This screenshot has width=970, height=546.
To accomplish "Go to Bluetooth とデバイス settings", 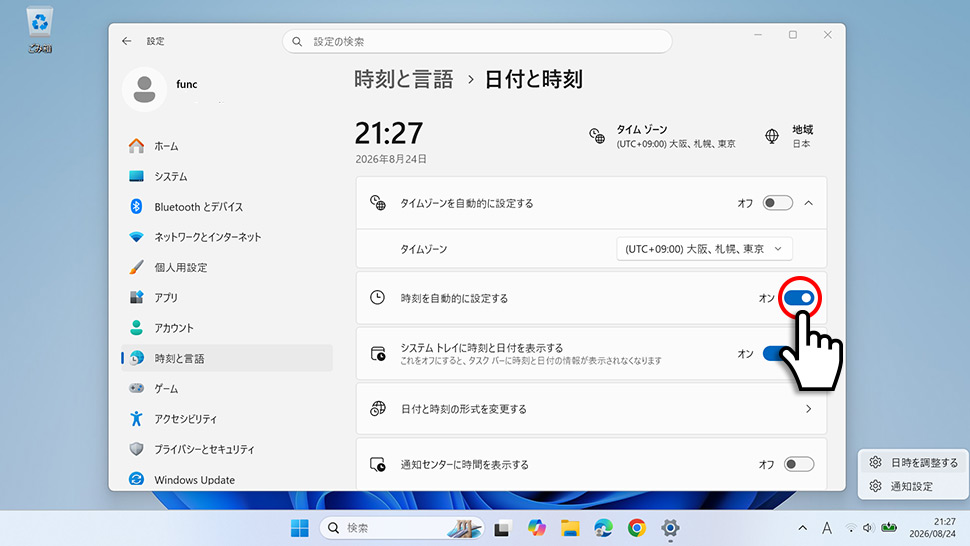I will point(226,207).
